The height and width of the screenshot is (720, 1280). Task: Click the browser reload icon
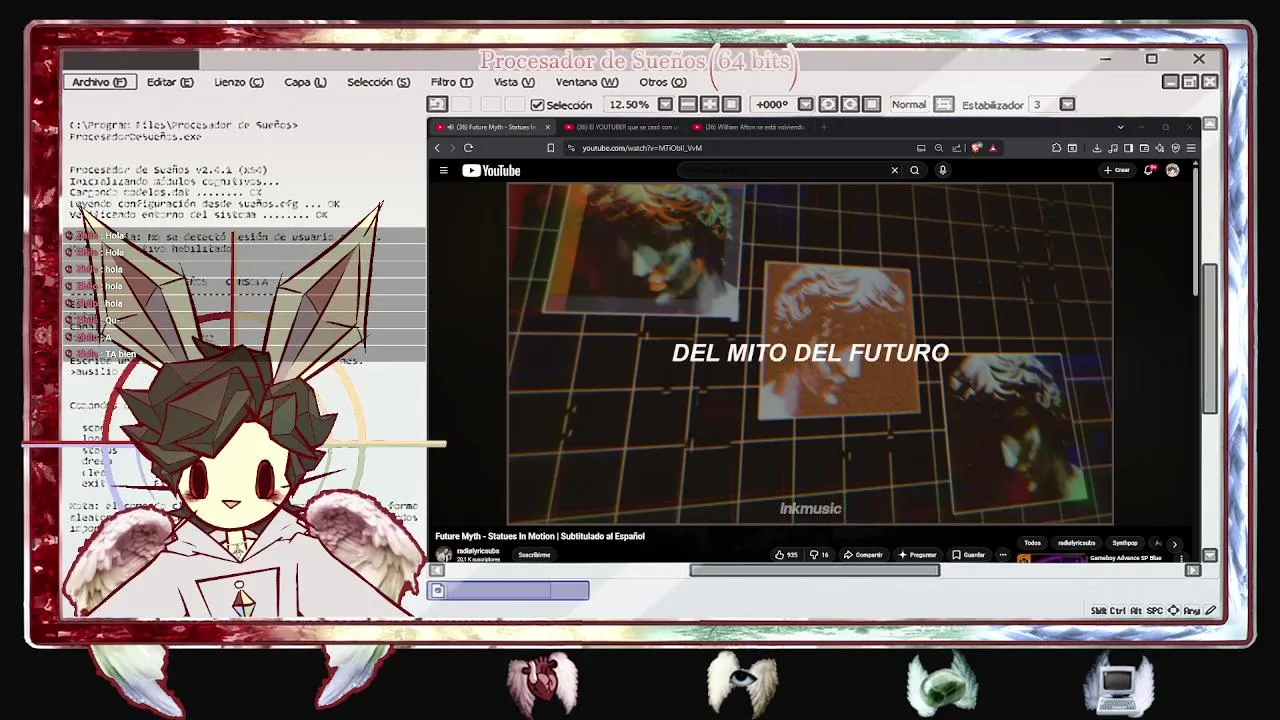point(468,148)
